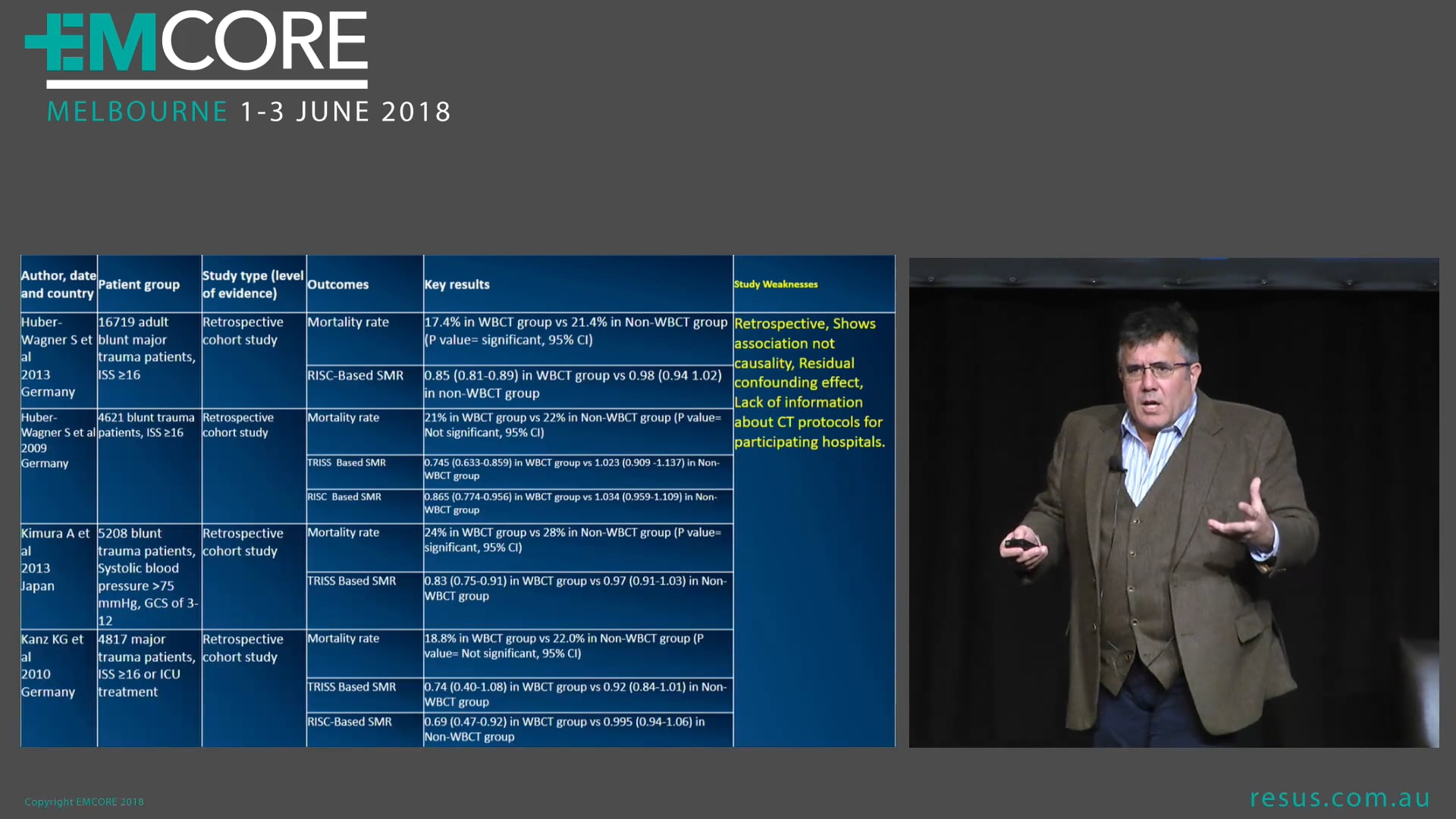Select the Outcomes column header

click(338, 284)
